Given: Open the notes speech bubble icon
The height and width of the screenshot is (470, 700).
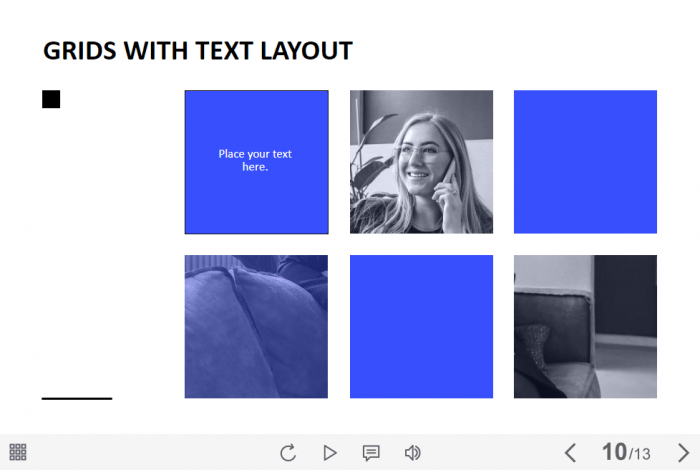Looking at the screenshot, I should tap(371, 453).
